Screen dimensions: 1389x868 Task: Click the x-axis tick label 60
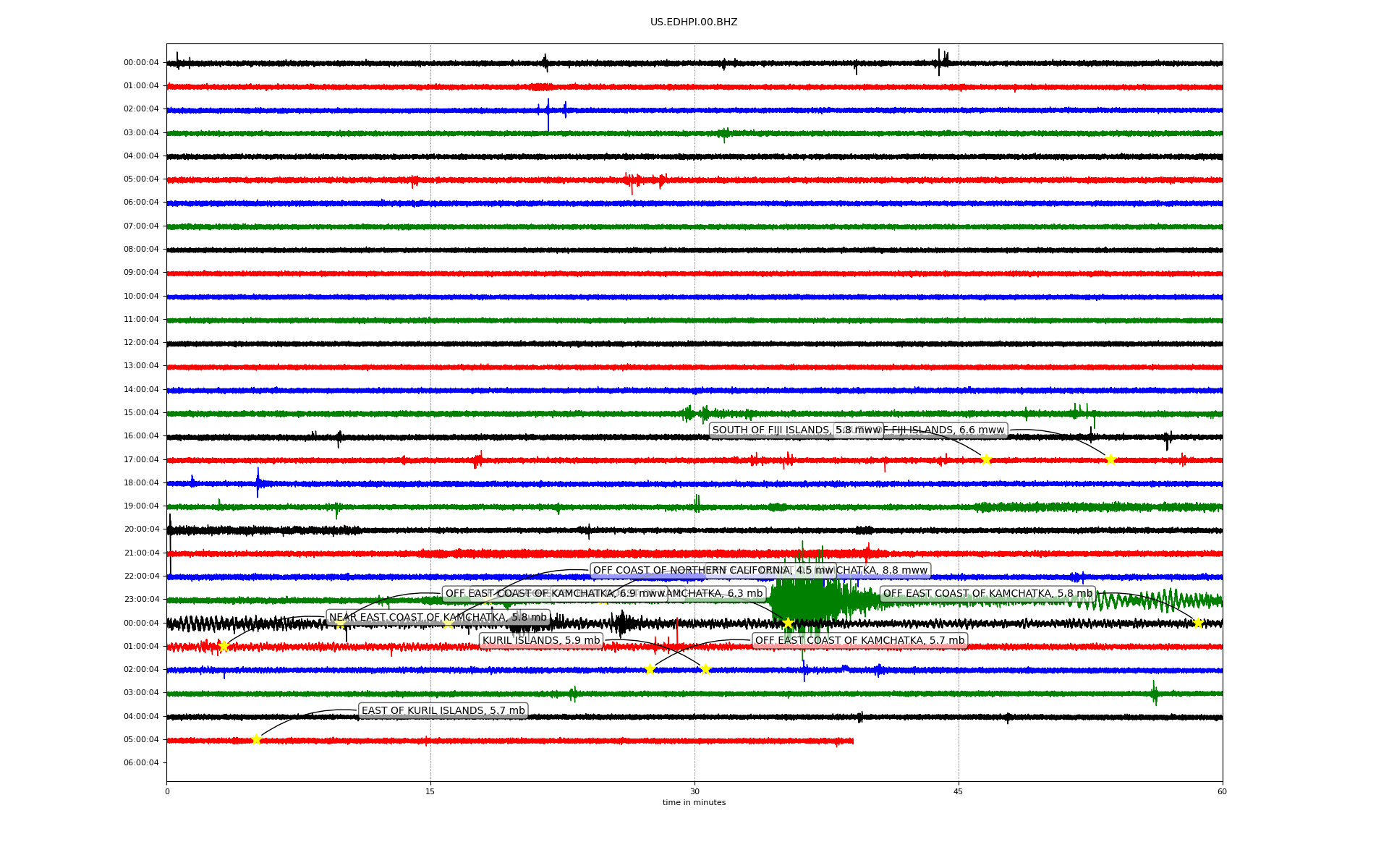[x=1222, y=791]
